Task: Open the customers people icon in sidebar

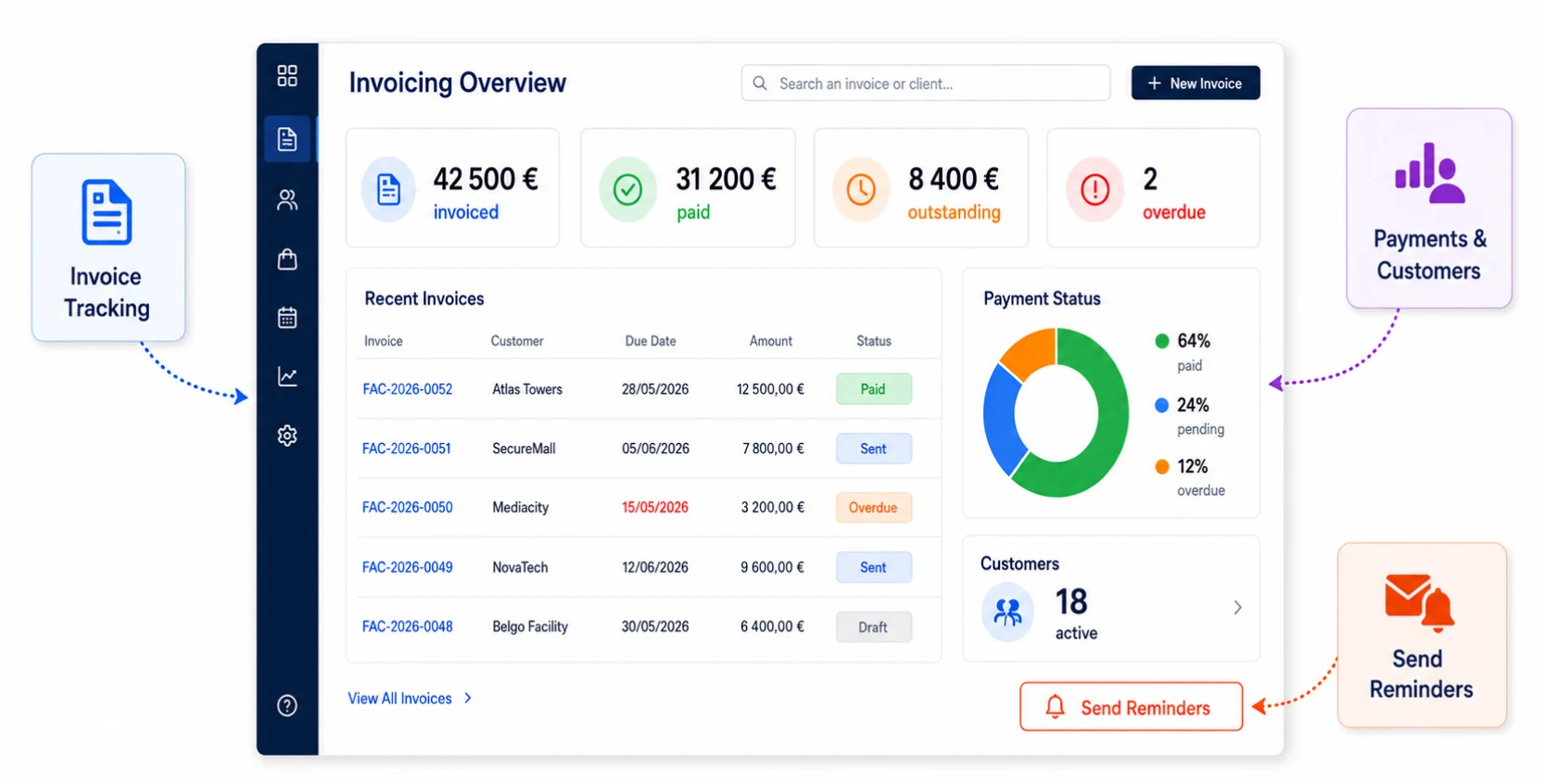Action: pyautogui.click(x=287, y=199)
